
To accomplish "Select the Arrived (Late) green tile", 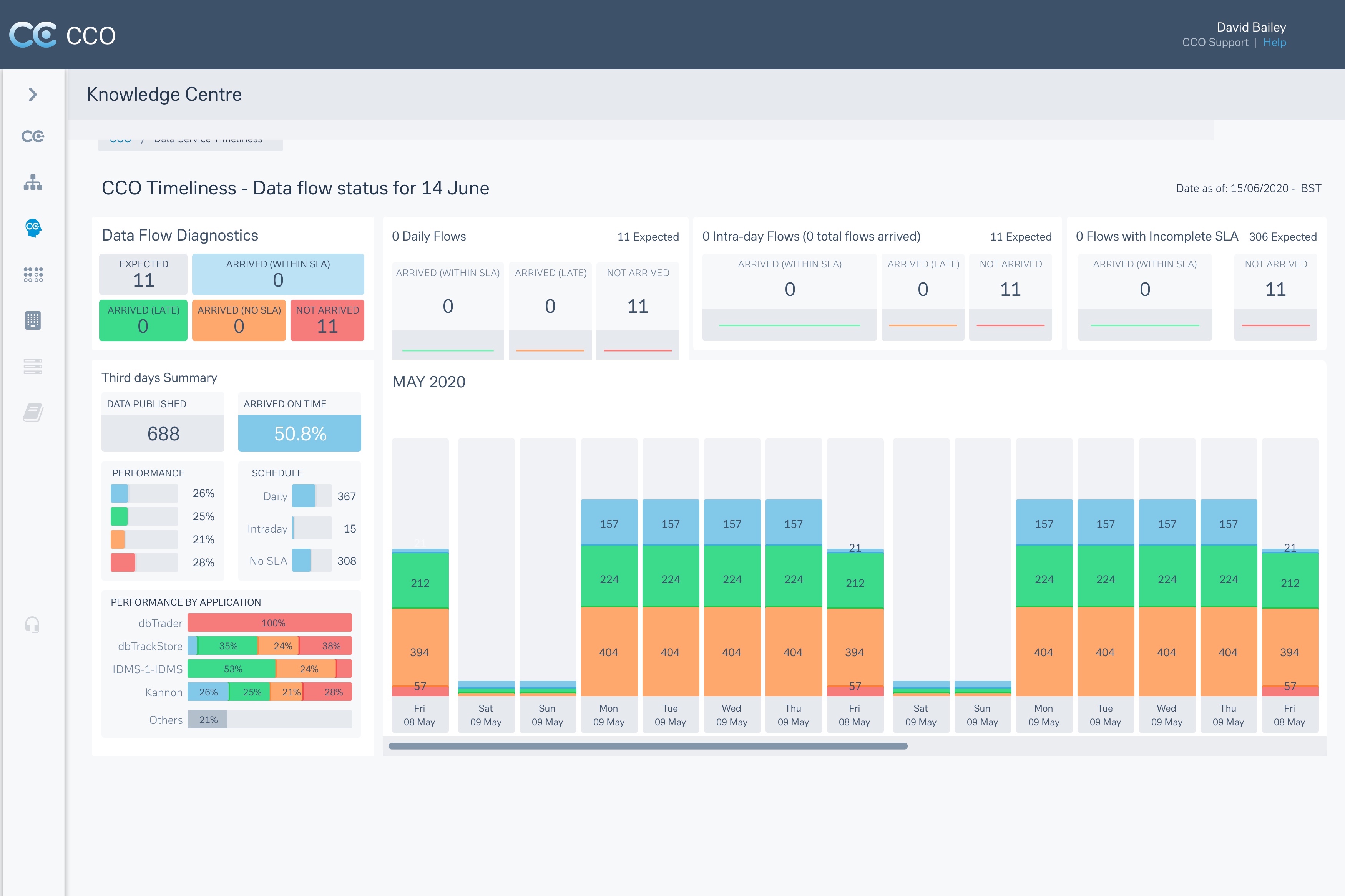I will tap(143, 320).
